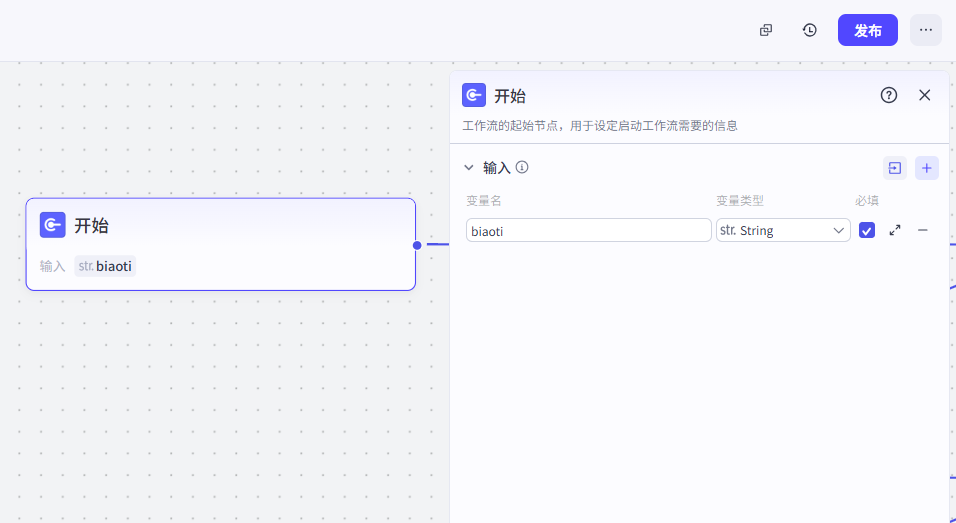Image resolution: width=956 pixels, height=523 pixels.
Task: Open the str. String type dropdown
Action: (x=783, y=230)
